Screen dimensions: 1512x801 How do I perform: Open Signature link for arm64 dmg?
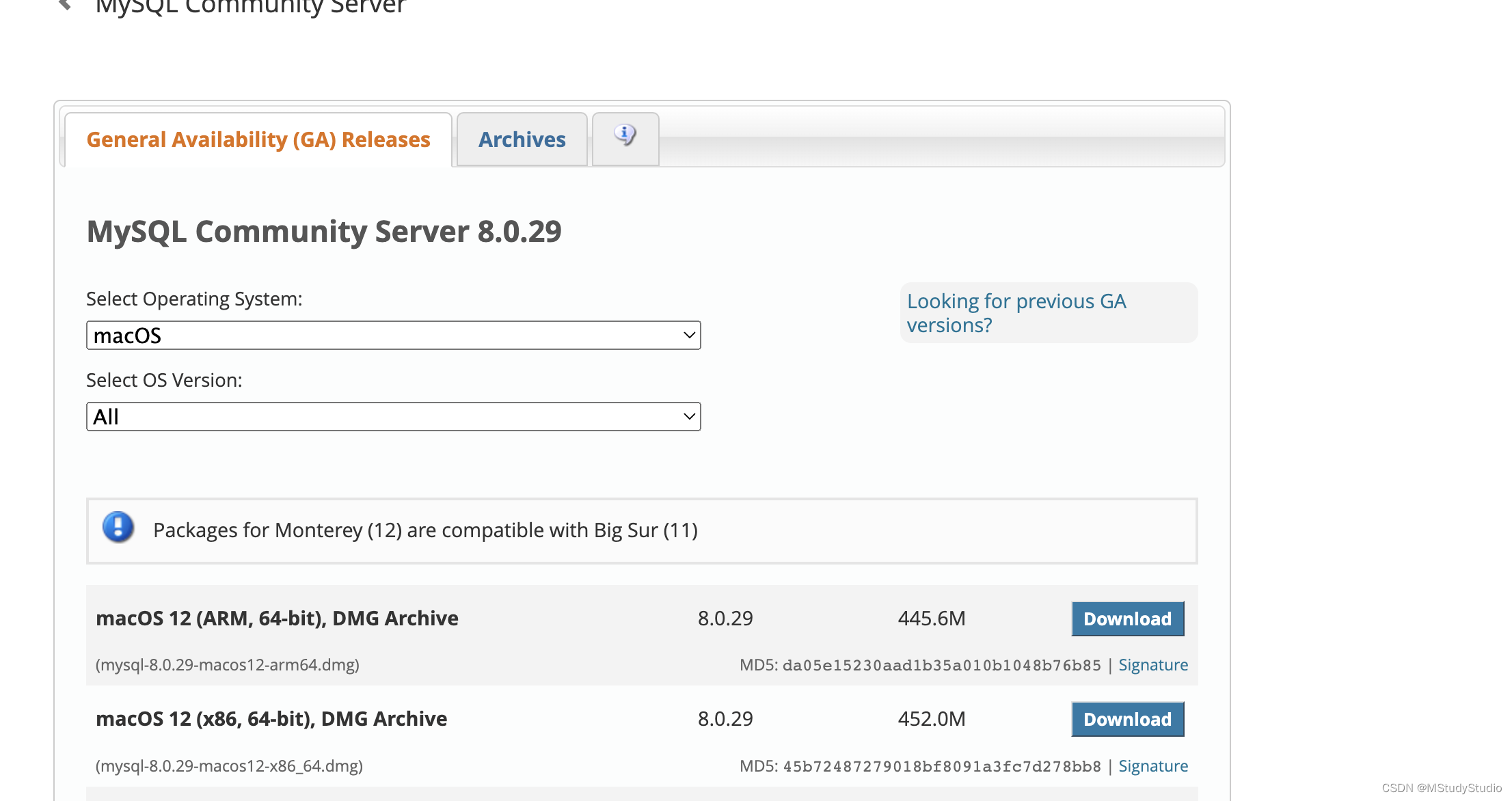[1153, 665]
